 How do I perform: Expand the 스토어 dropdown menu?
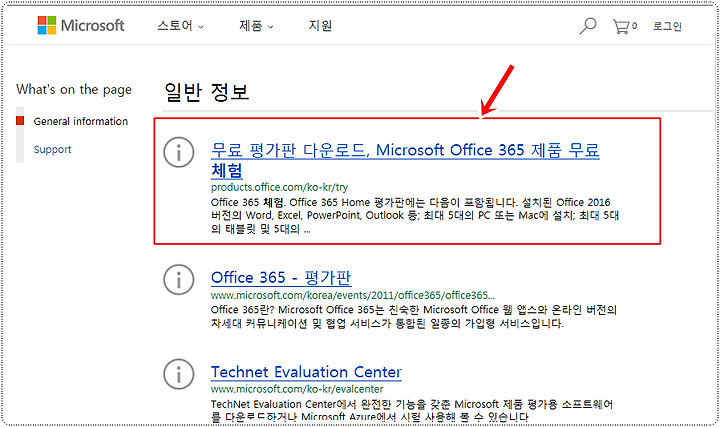pyautogui.click(x=180, y=26)
